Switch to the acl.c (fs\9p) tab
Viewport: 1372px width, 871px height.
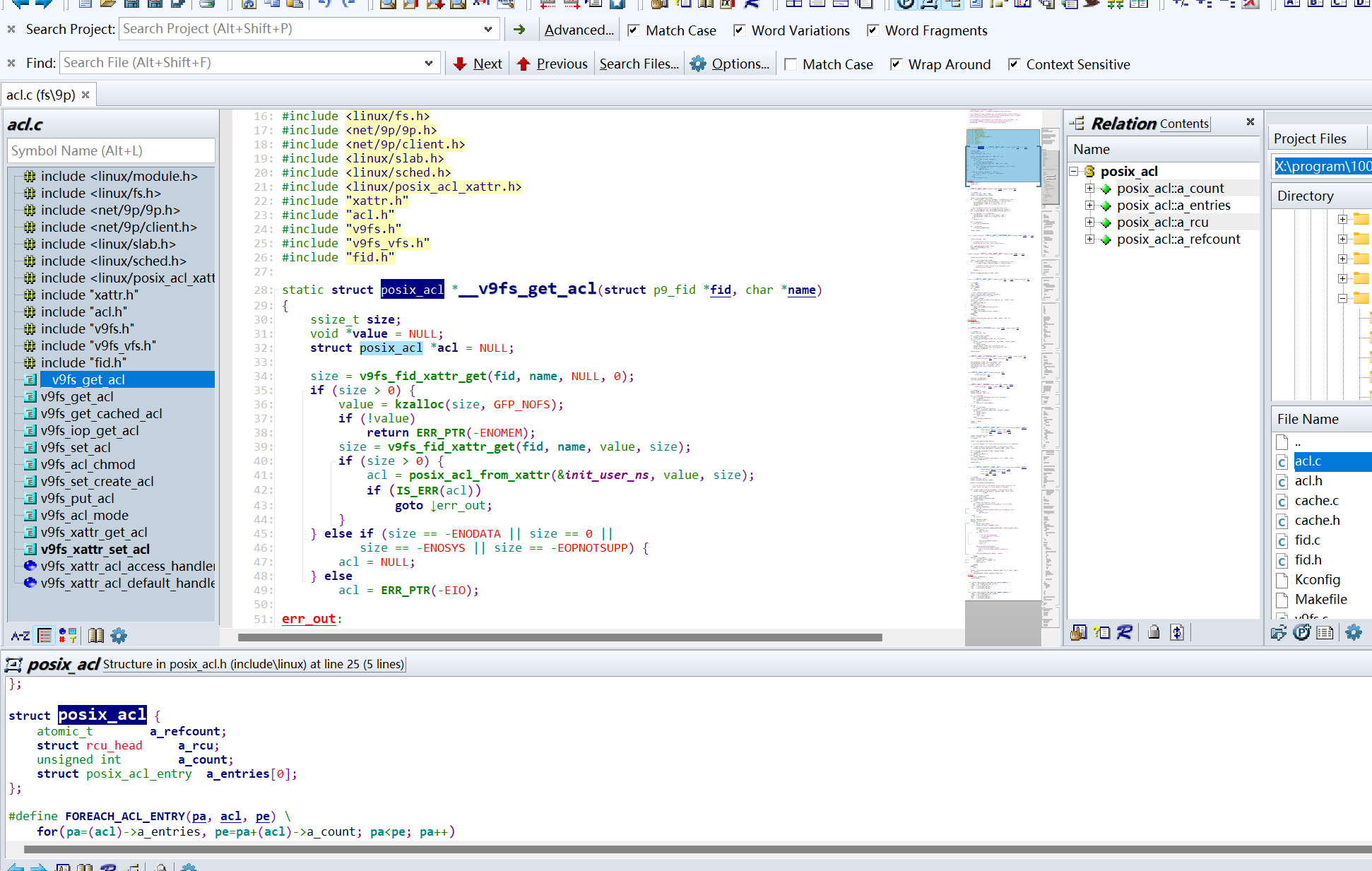[x=41, y=95]
